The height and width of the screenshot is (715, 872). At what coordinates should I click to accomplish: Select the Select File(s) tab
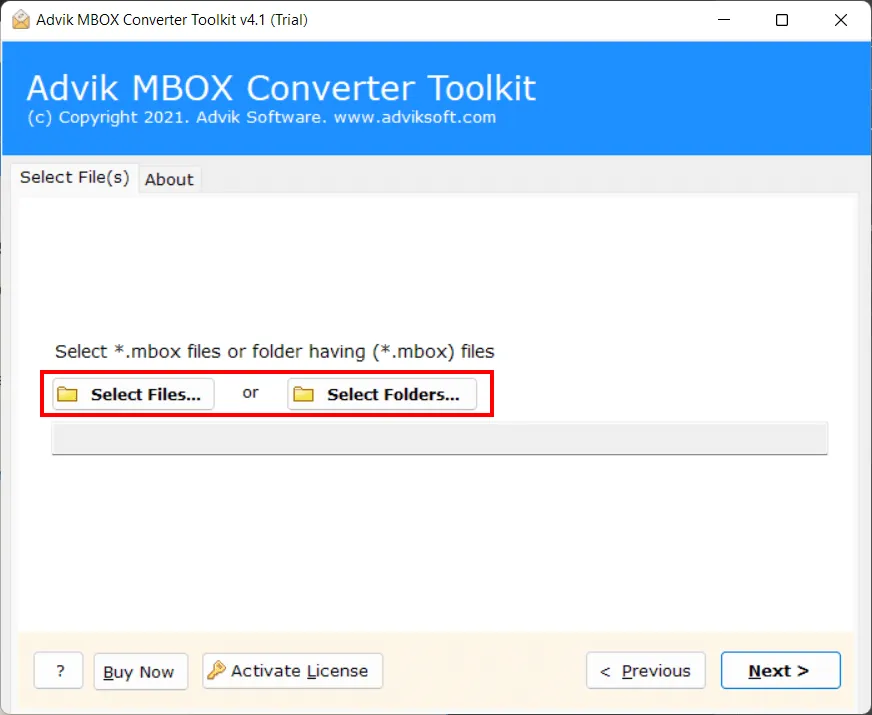click(x=73, y=177)
